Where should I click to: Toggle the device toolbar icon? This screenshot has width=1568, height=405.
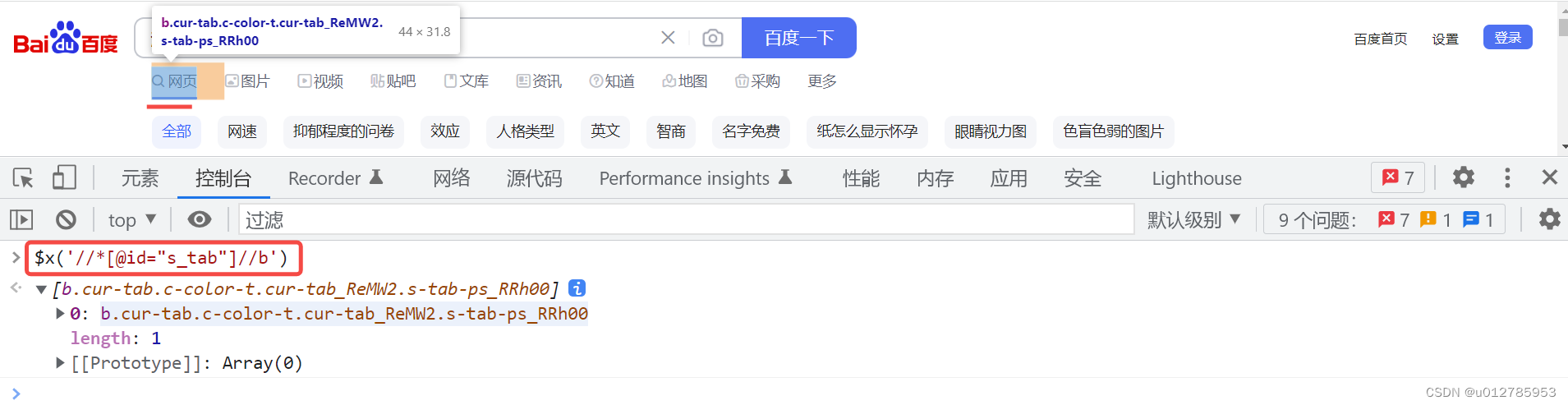pyautogui.click(x=64, y=177)
